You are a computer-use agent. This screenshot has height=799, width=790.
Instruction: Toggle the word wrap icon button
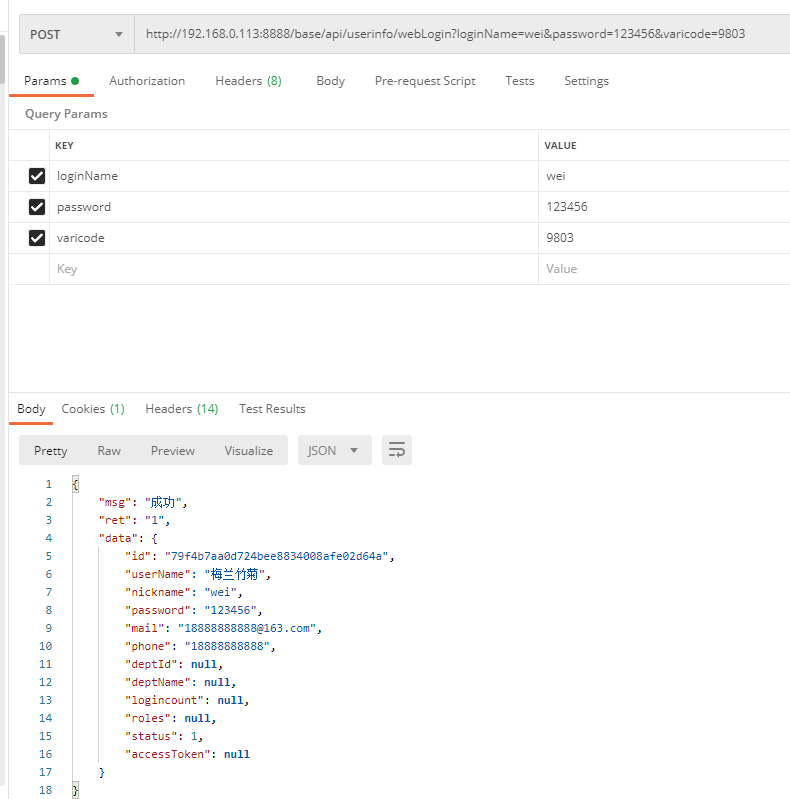397,450
